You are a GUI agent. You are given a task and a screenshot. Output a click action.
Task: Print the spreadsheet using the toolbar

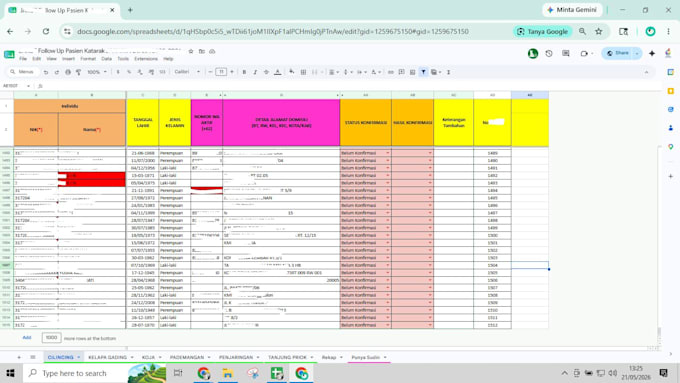(x=68, y=72)
